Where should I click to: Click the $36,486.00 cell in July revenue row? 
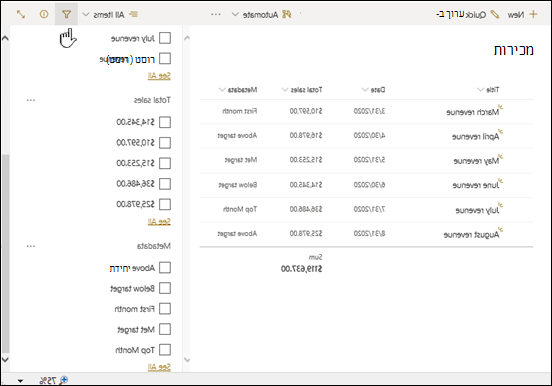306,209
